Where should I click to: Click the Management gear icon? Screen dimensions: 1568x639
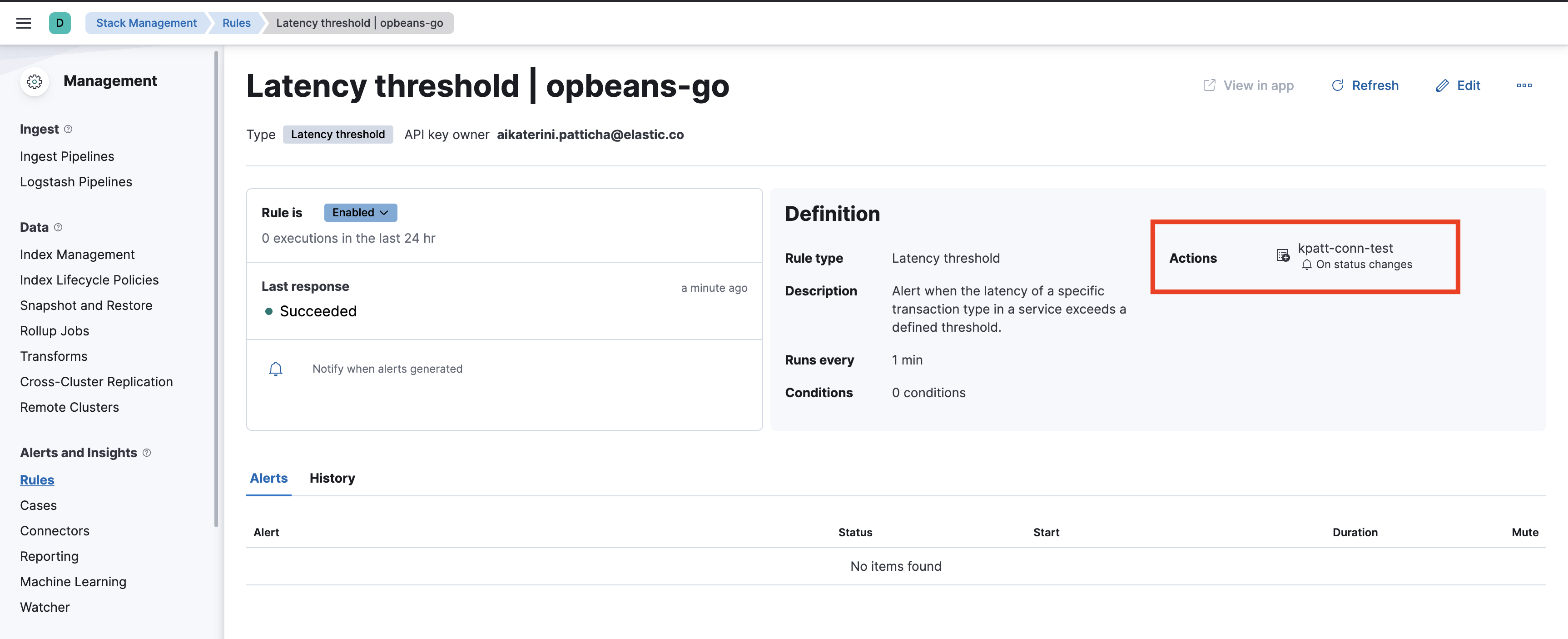pos(35,81)
